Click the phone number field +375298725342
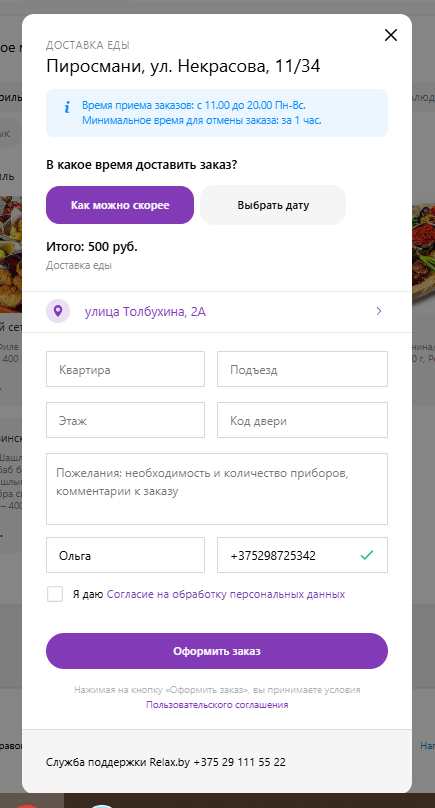Screen dimensions: 435x808 303,555
